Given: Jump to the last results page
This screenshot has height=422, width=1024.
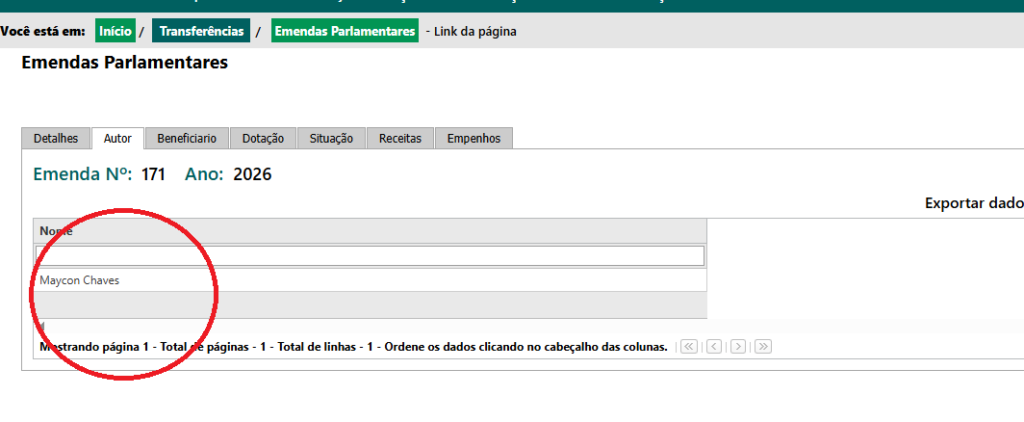Looking at the screenshot, I should (x=763, y=347).
